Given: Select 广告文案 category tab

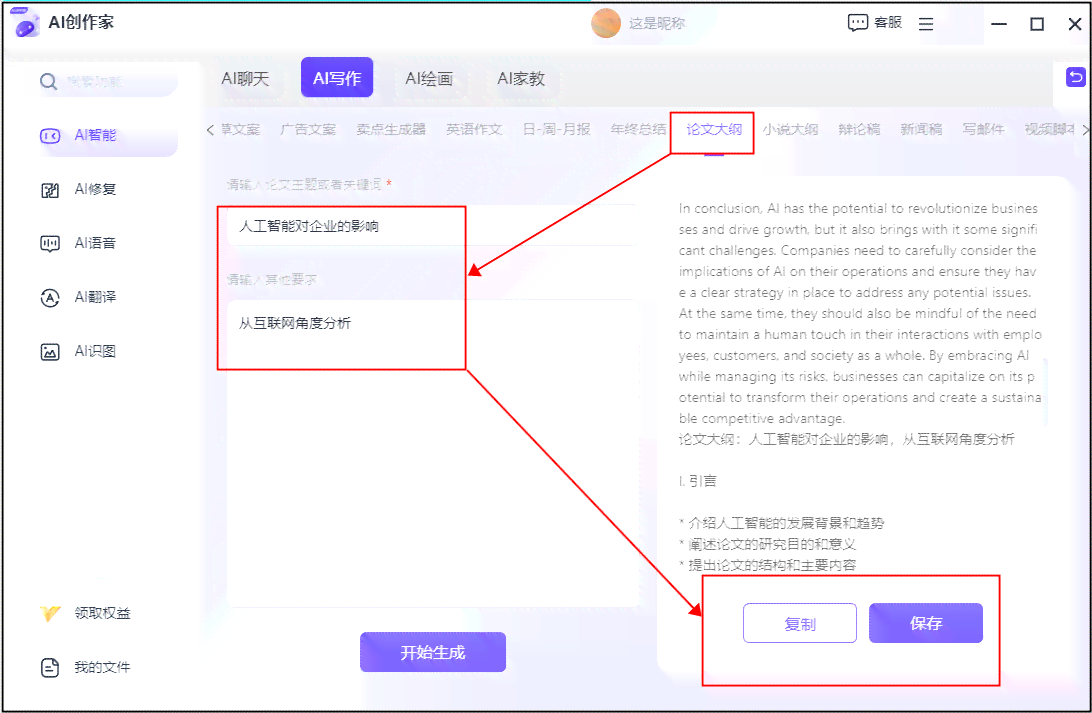Looking at the screenshot, I should tap(308, 130).
